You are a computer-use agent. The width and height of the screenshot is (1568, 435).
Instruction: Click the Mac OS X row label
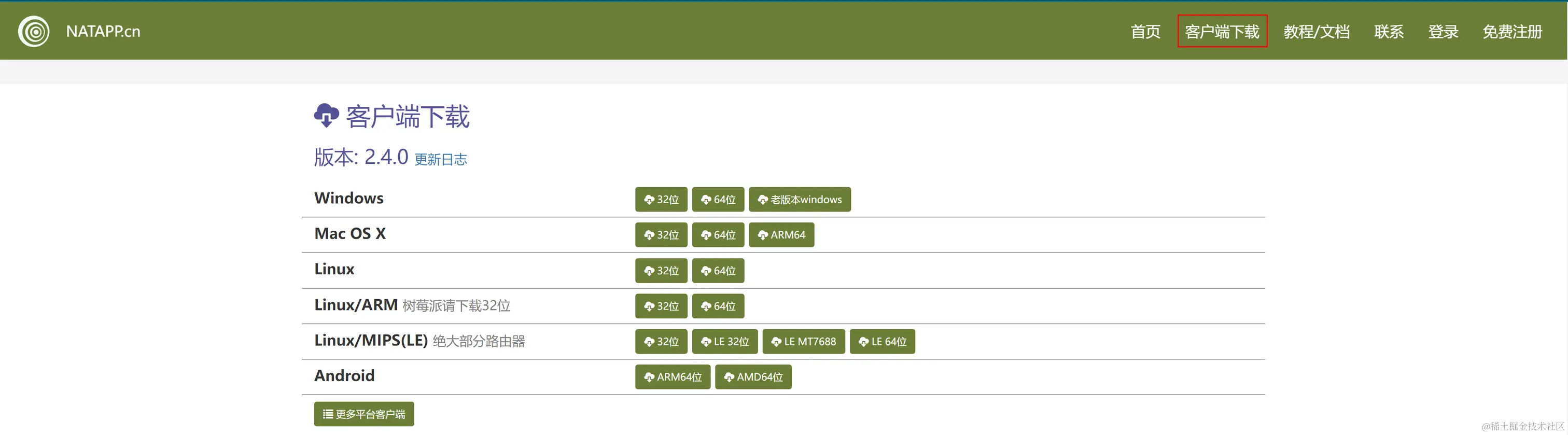[350, 234]
